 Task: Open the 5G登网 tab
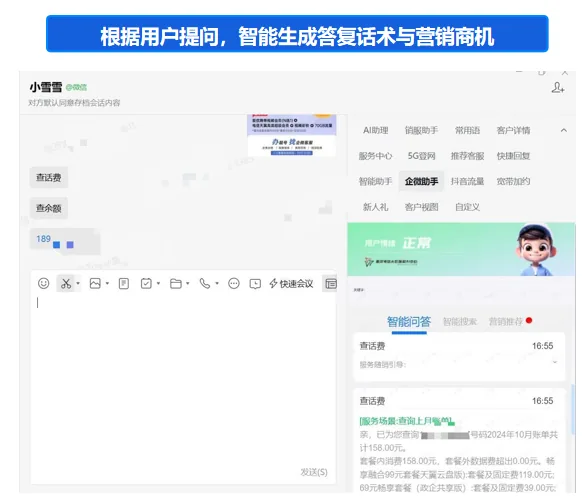click(x=422, y=156)
